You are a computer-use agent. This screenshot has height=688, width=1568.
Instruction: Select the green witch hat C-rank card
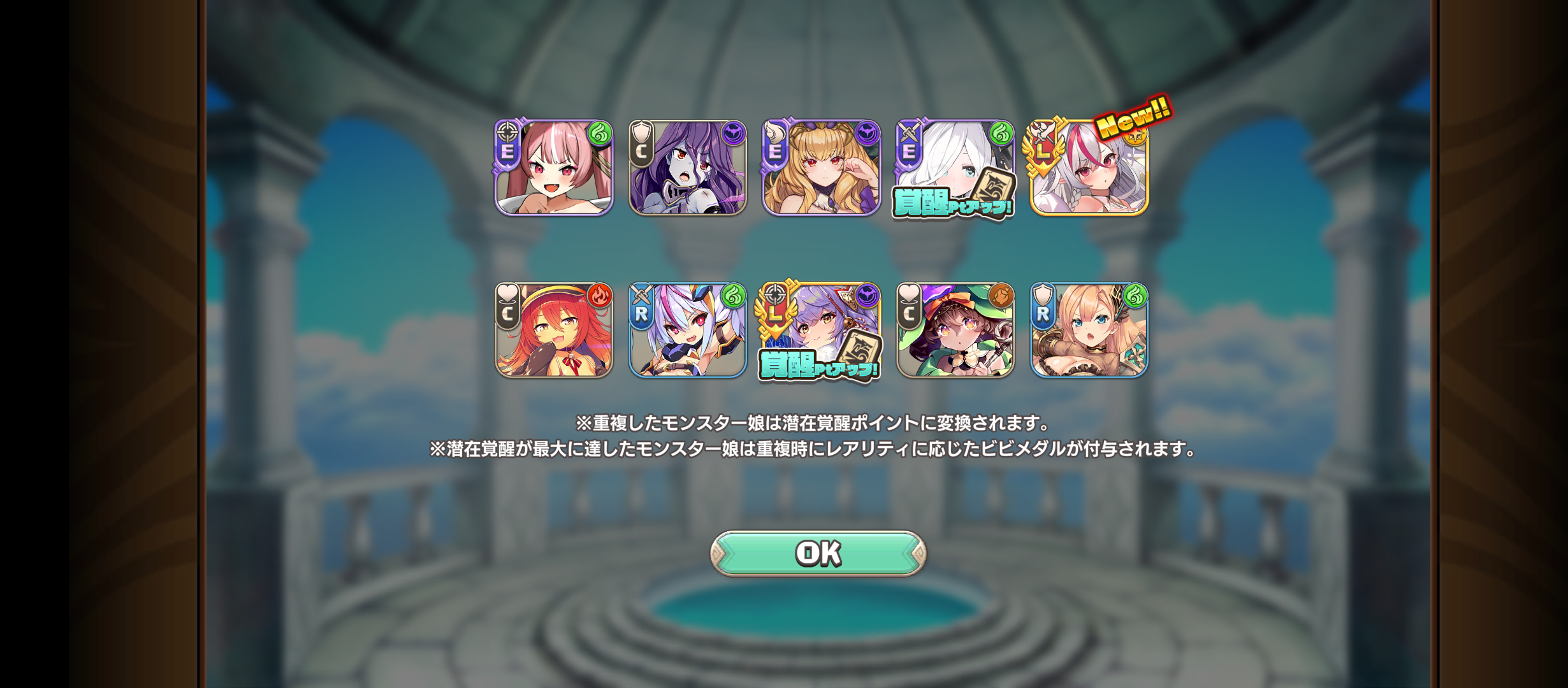coord(955,330)
